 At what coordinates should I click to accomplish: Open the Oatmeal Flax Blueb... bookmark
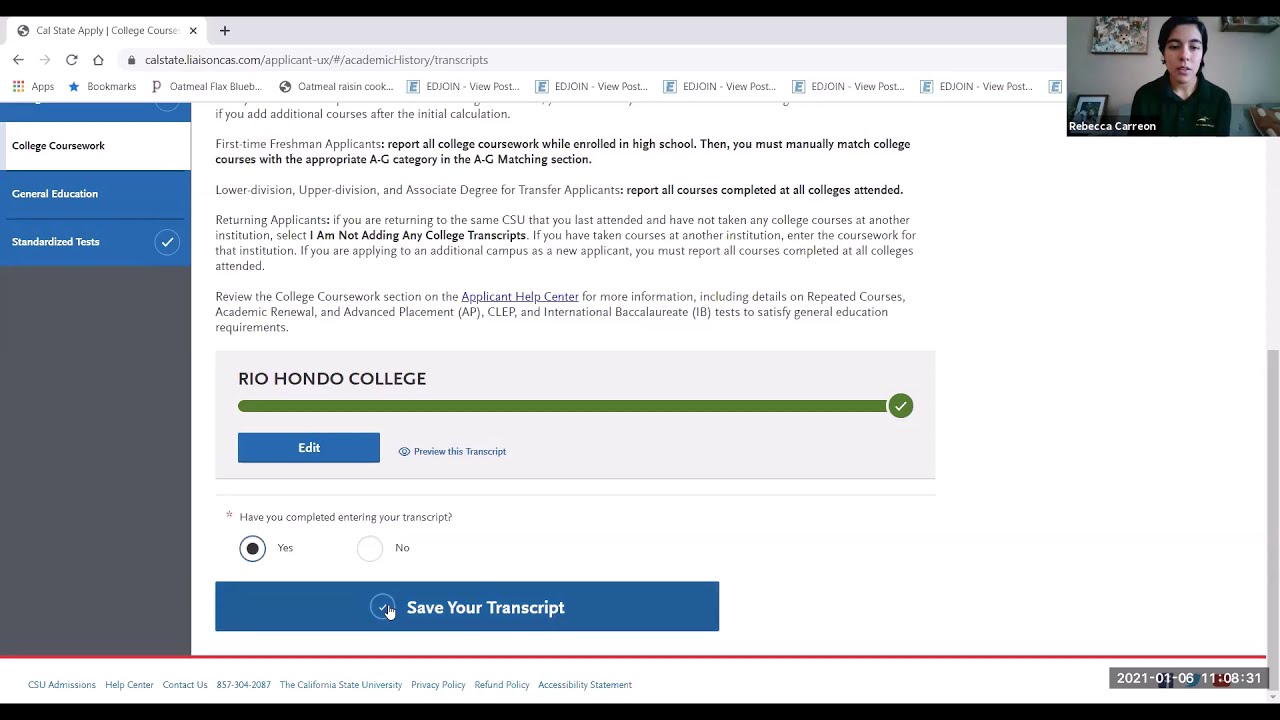(x=206, y=87)
